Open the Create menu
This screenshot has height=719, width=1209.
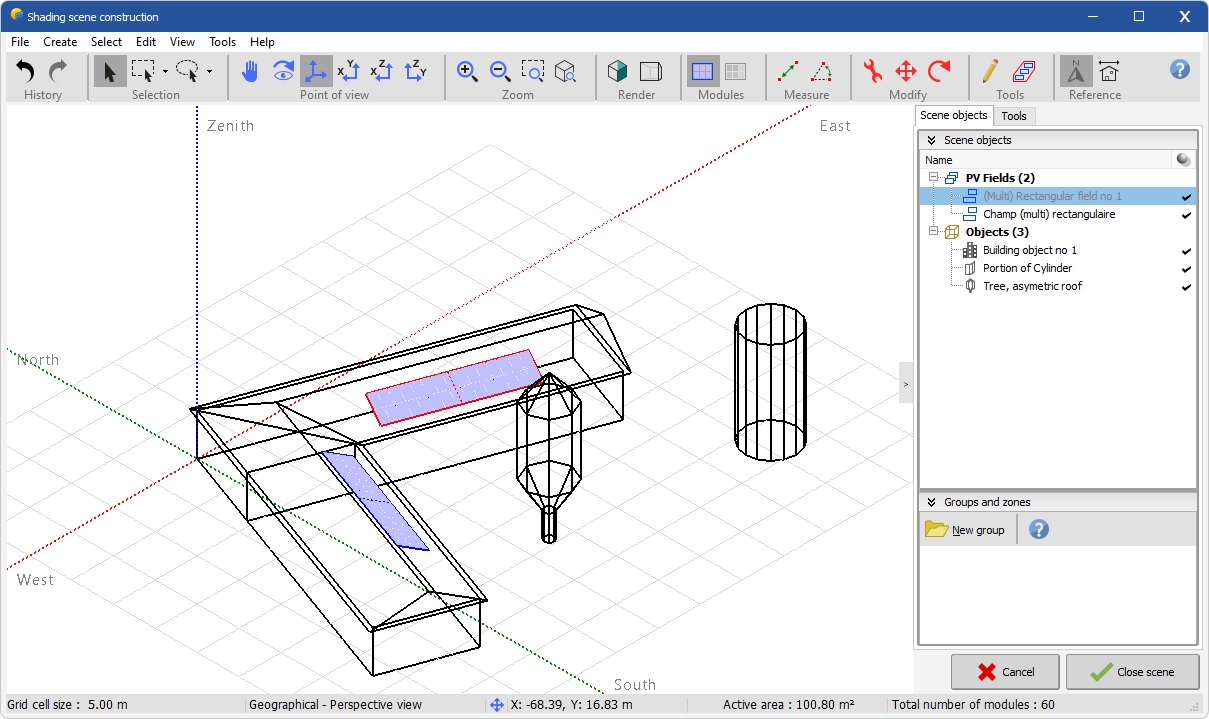click(60, 42)
